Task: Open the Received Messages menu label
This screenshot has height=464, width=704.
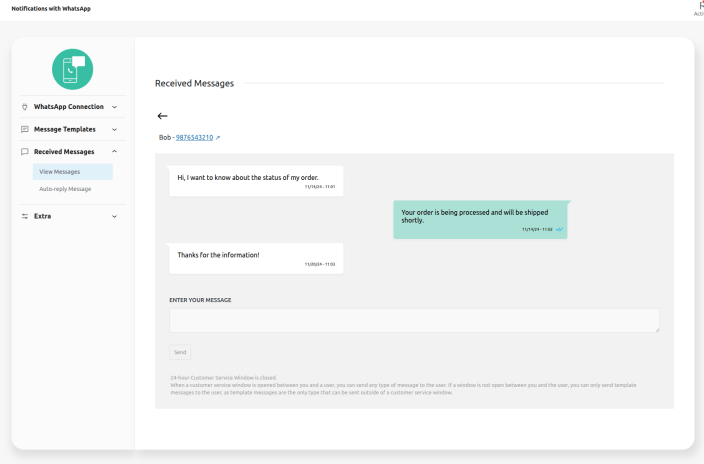Action: pos(64,152)
